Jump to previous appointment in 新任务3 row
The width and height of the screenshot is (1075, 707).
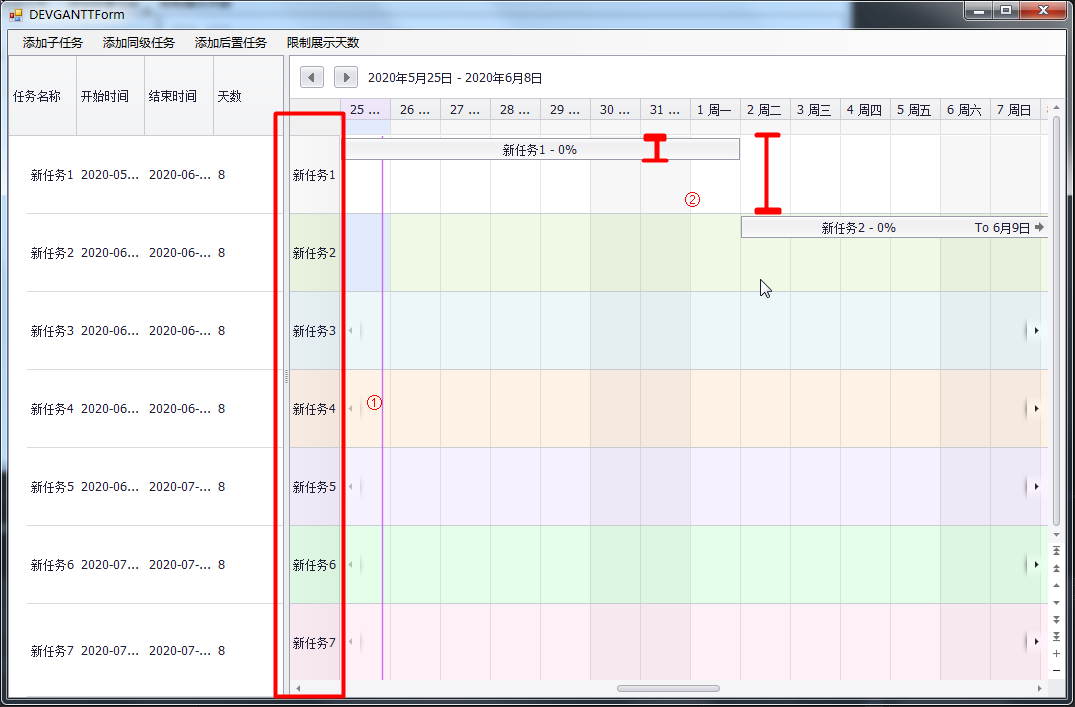(x=352, y=331)
